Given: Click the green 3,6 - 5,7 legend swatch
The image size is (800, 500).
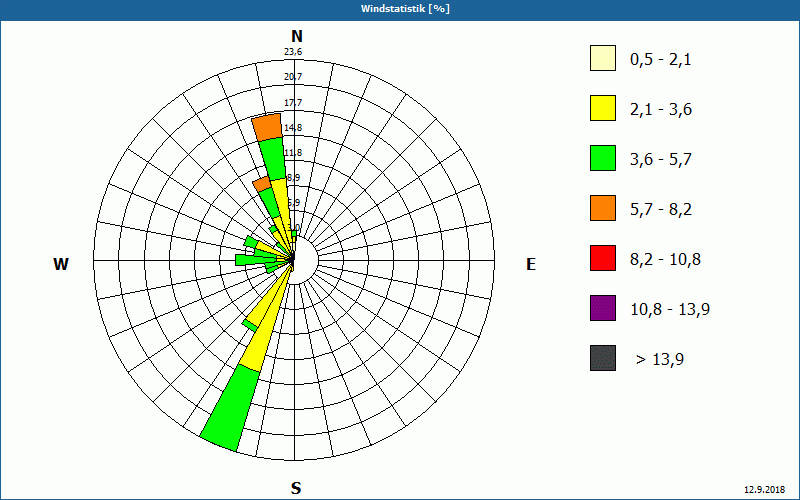Looking at the screenshot, I should click(603, 158).
